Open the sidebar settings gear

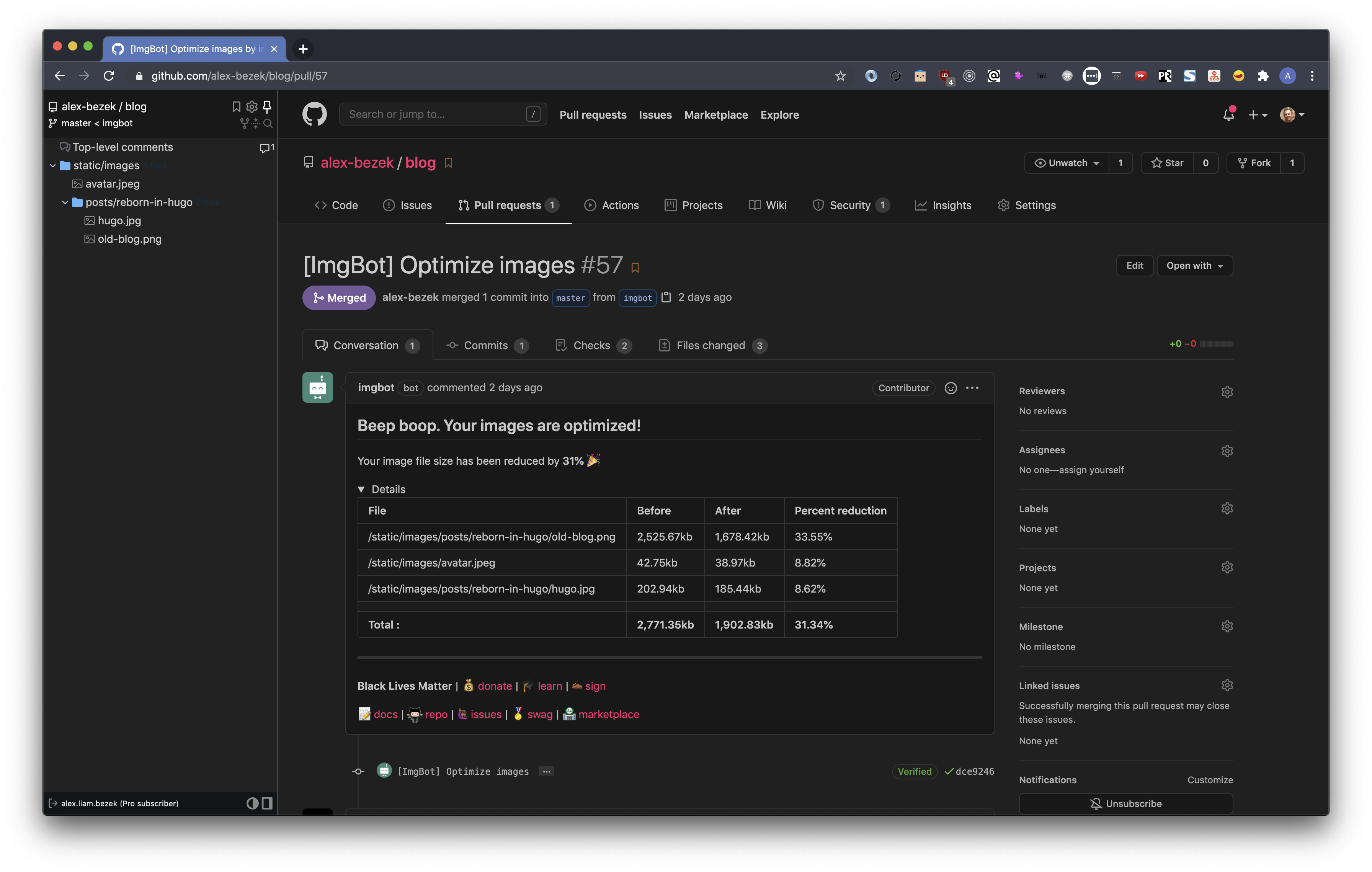pyautogui.click(x=252, y=106)
